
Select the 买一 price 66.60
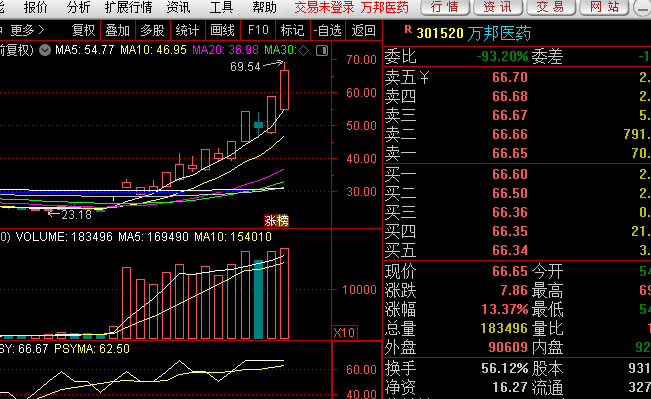[x=510, y=174]
